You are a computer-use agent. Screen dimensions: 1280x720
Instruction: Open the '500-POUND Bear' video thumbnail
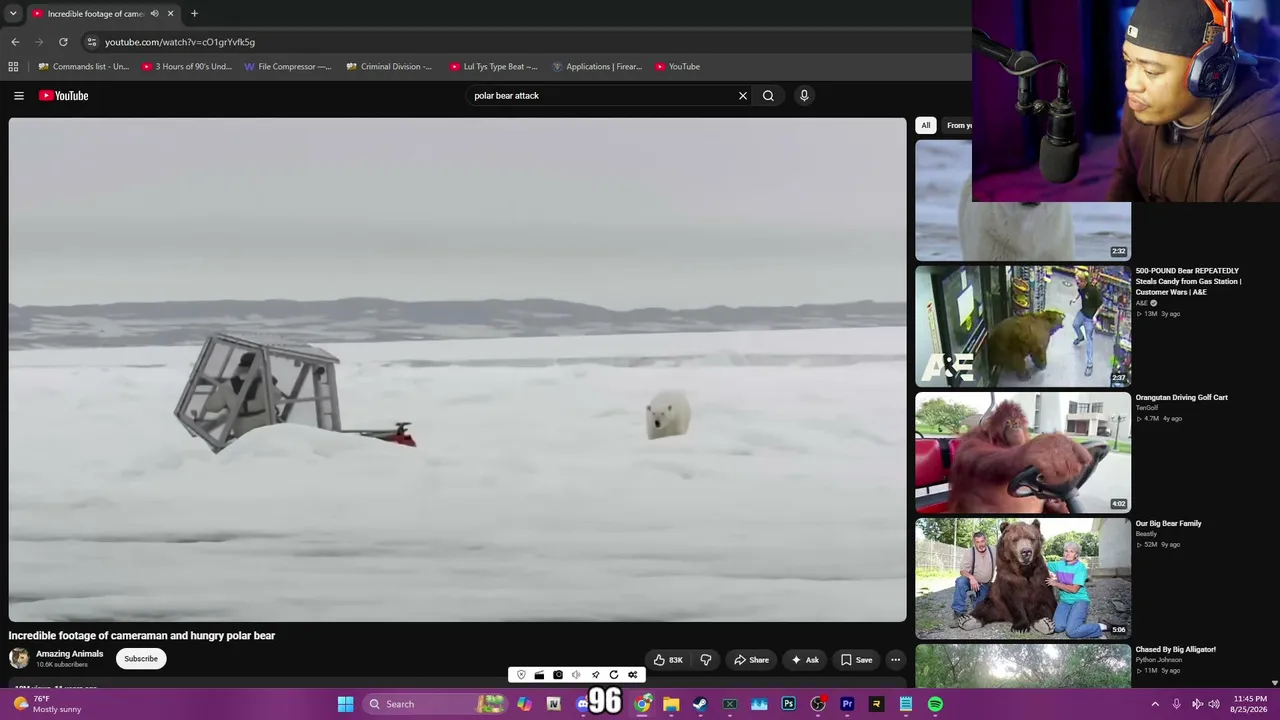(x=1023, y=326)
